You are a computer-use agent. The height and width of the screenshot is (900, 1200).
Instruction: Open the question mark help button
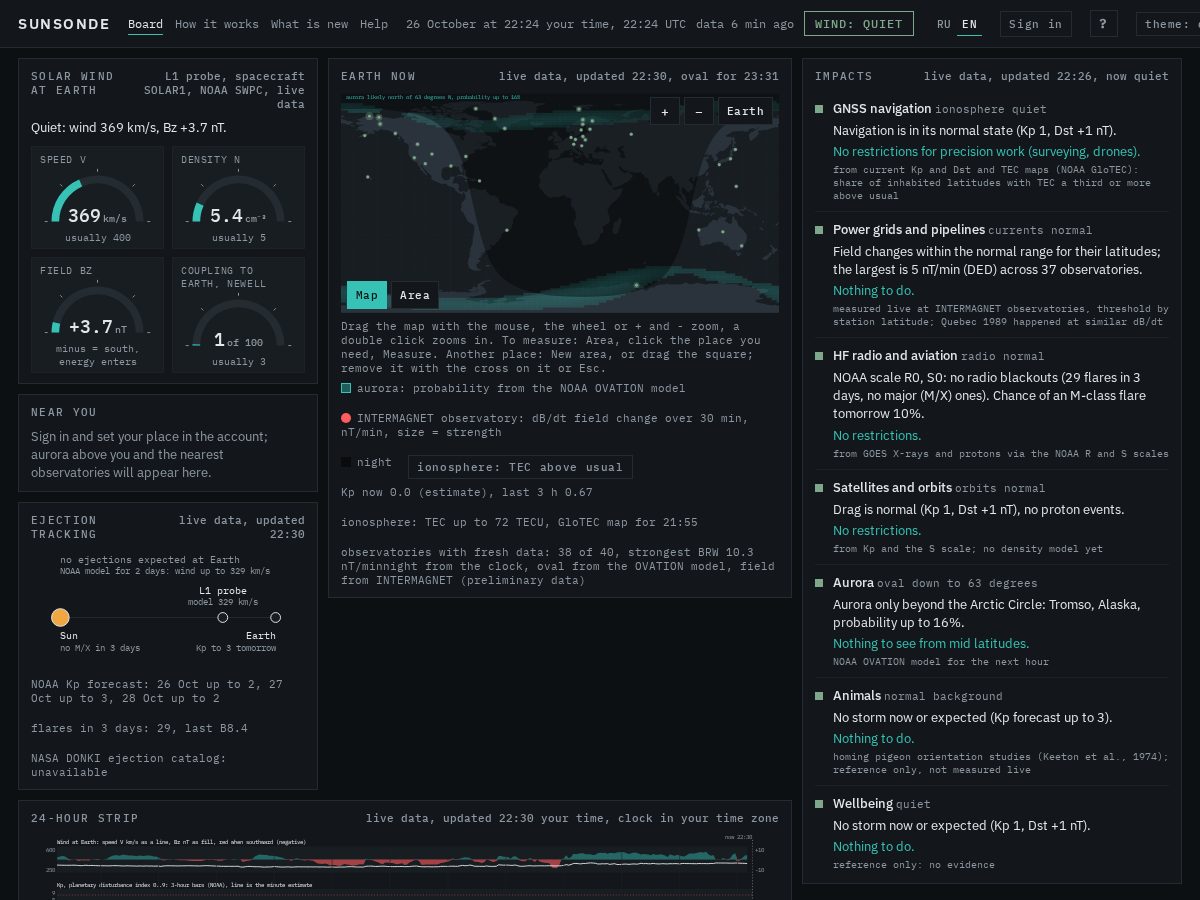pos(1102,24)
